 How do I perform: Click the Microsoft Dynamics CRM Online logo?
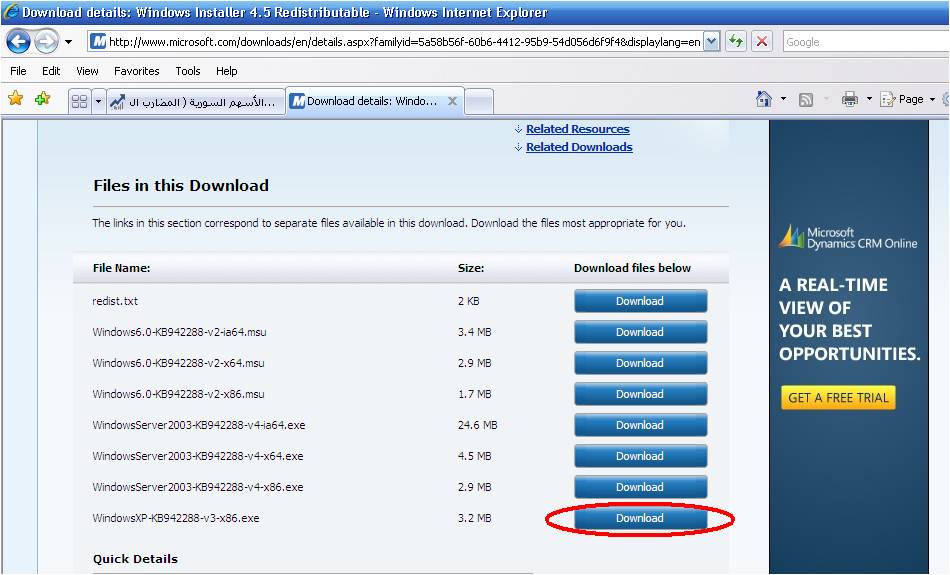(x=848, y=238)
